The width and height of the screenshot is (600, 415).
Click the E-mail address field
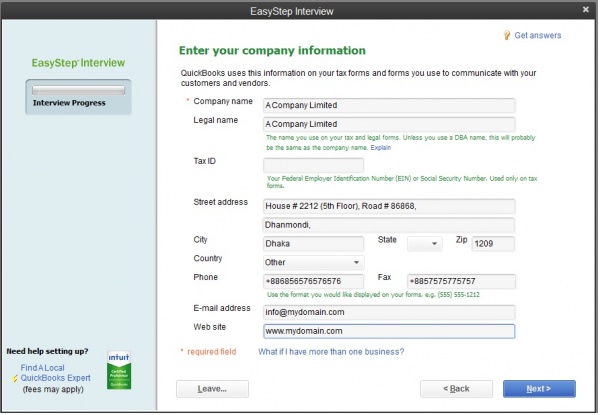point(389,312)
